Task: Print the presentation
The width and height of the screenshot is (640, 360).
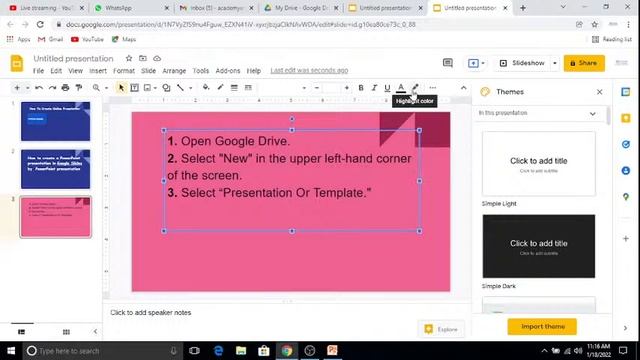Action: (x=65, y=88)
